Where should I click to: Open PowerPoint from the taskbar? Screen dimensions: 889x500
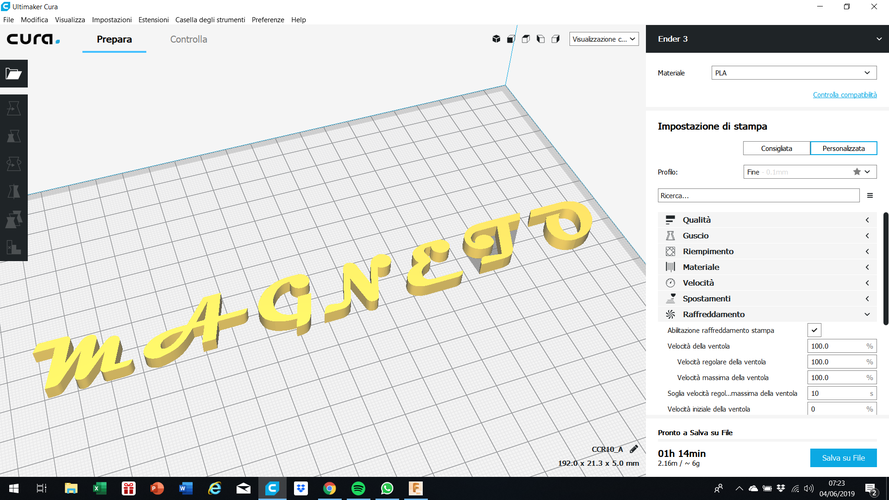tap(157, 488)
